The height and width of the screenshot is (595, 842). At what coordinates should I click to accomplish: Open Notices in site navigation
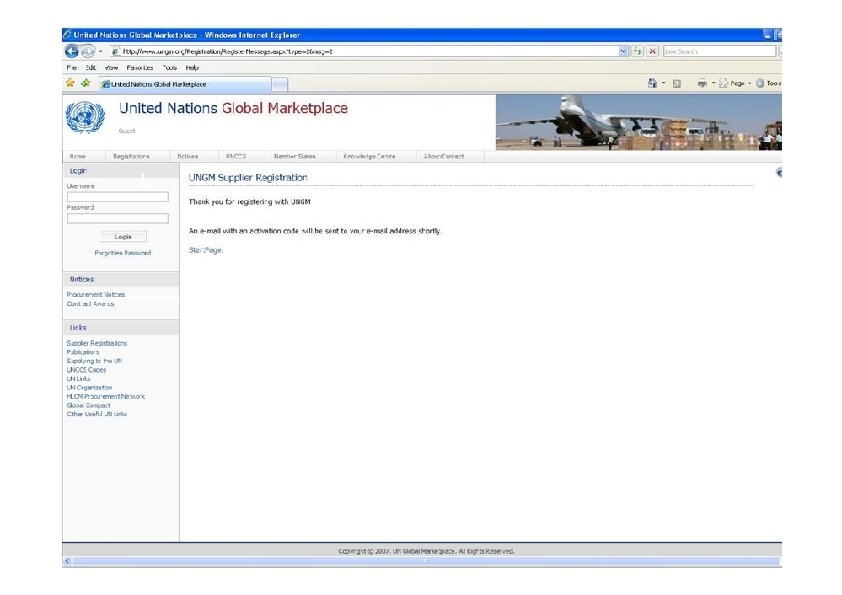coord(187,156)
